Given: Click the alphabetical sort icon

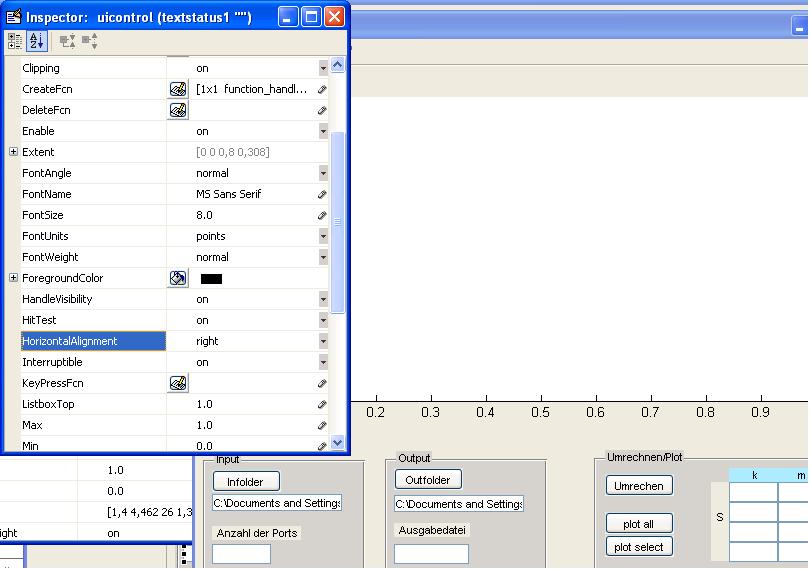Looking at the screenshot, I should pos(36,41).
